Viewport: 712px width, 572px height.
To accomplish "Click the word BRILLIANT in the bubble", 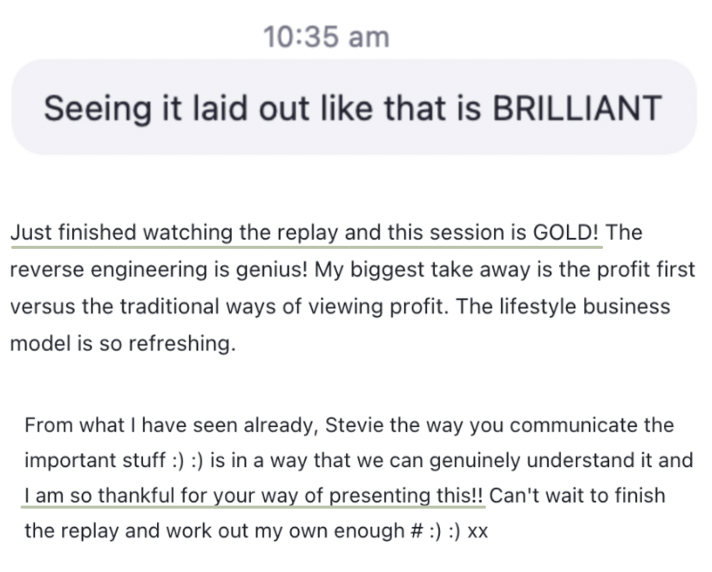I will coord(577,108).
